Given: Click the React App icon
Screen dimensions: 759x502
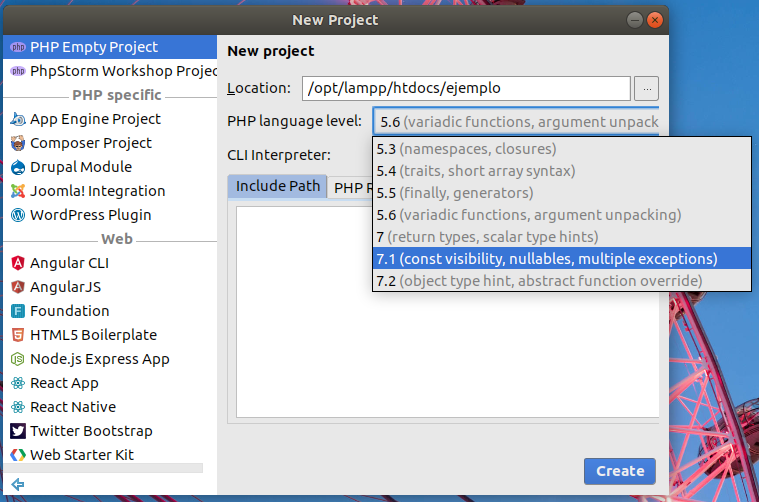Looking at the screenshot, I should click(x=18, y=383).
